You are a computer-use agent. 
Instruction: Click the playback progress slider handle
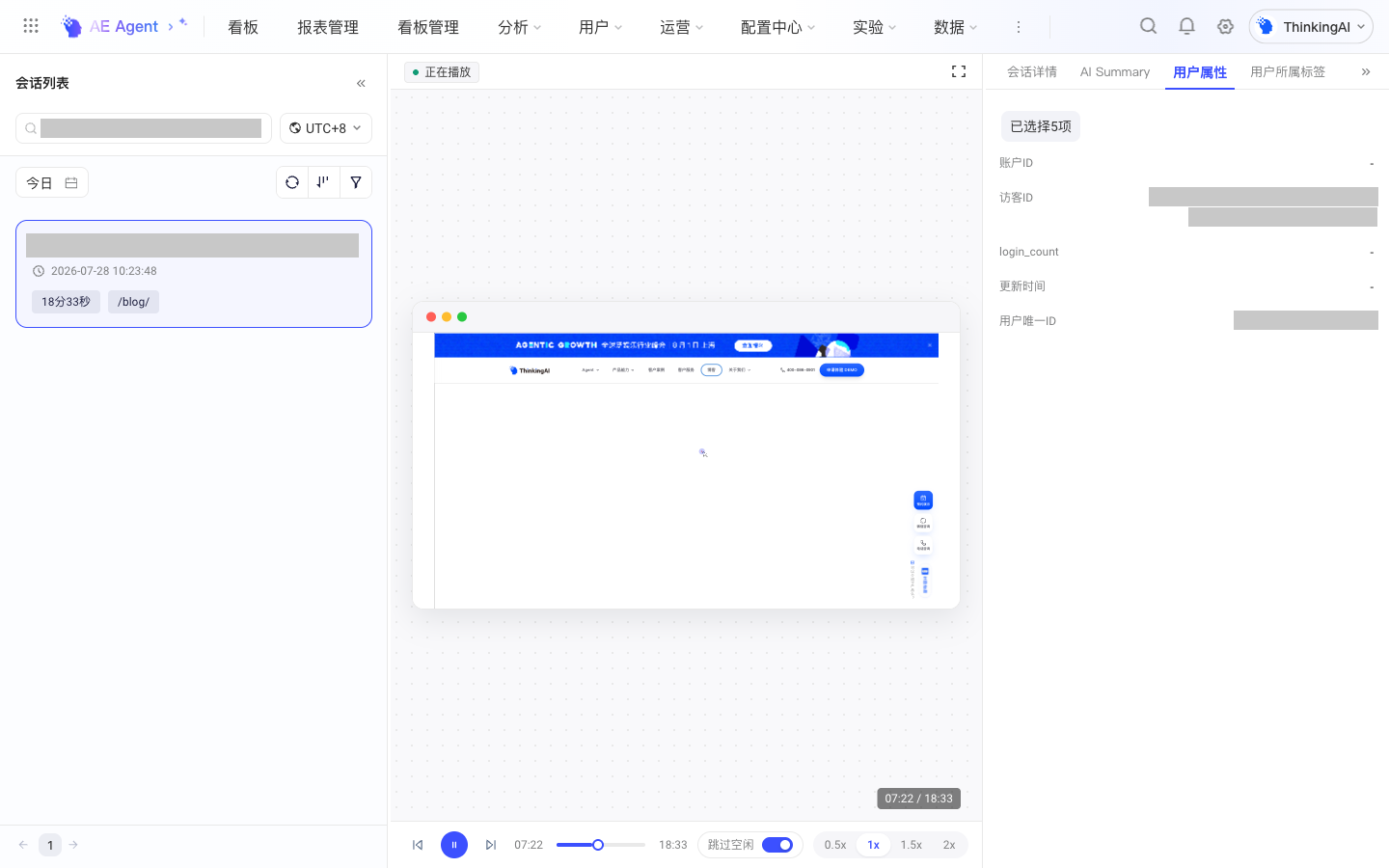tap(598, 845)
